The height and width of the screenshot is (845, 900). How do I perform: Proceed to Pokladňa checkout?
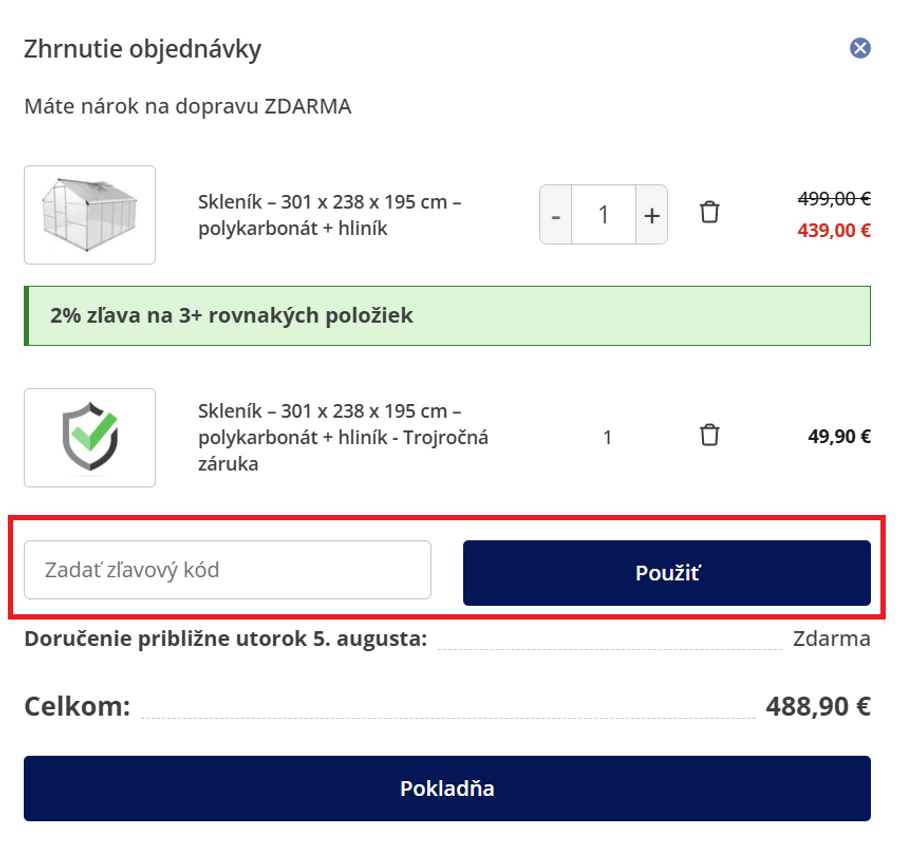447,788
